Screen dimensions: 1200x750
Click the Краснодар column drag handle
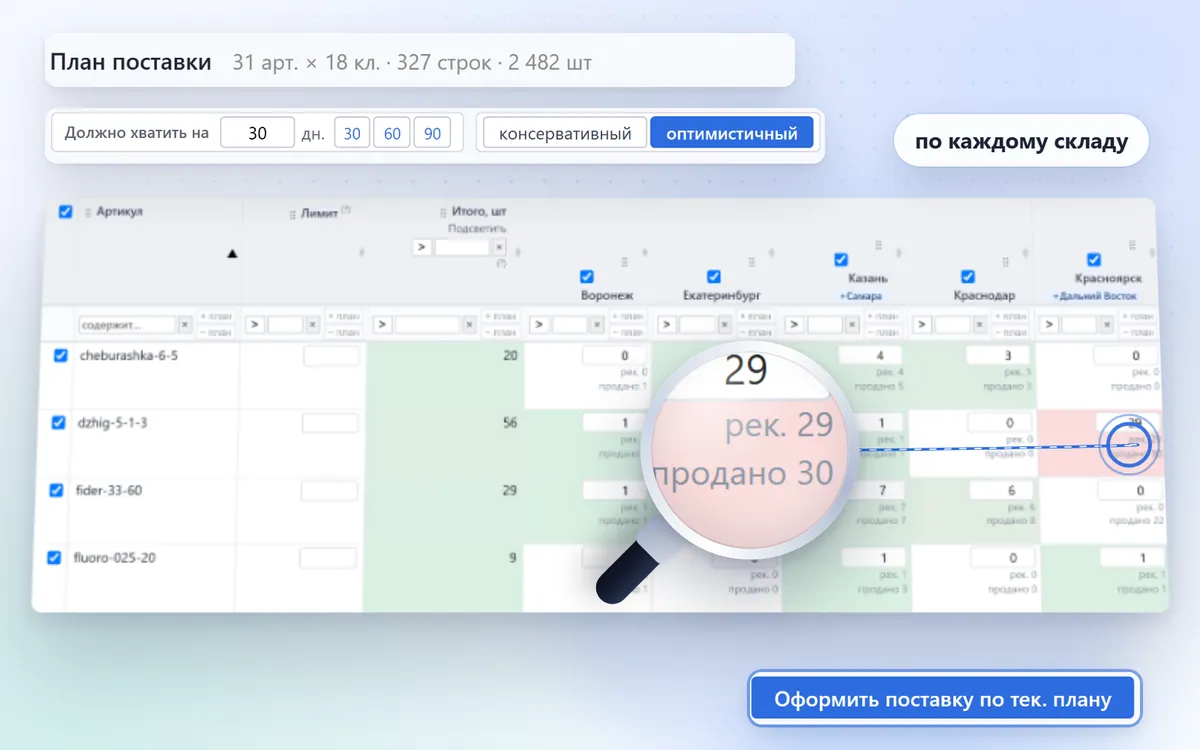coord(1005,262)
